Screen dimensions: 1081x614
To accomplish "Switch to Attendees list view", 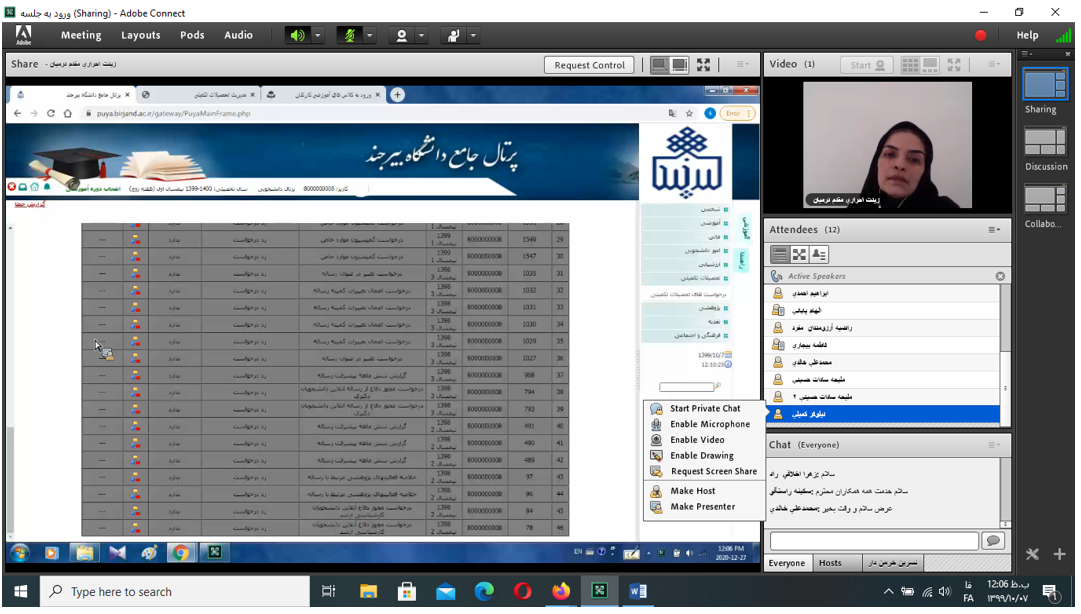I will pyautogui.click(x=779, y=255).
